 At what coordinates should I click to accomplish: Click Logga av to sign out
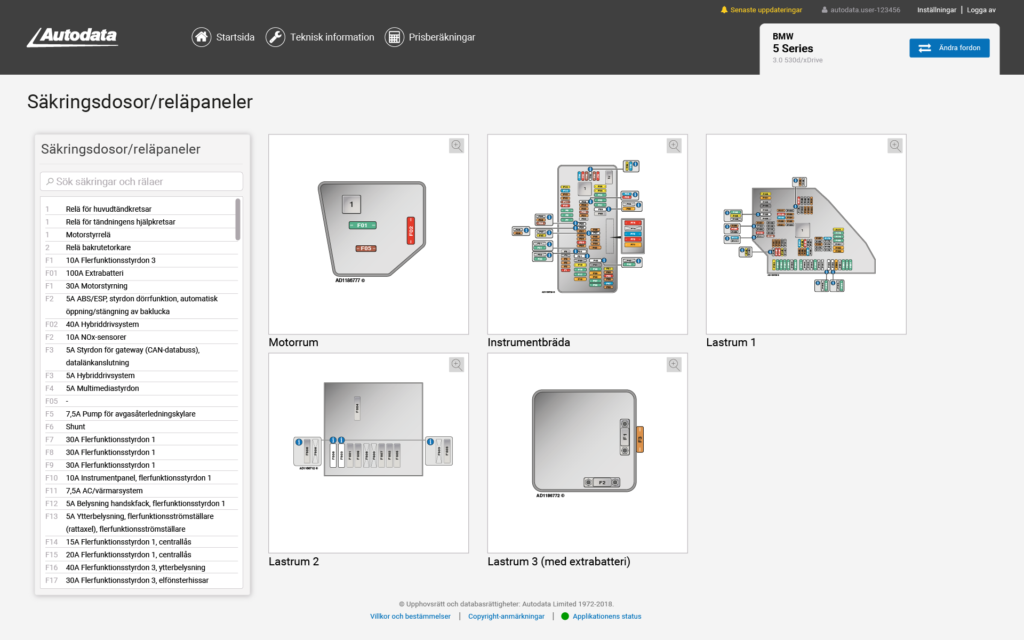pos(981,10)
